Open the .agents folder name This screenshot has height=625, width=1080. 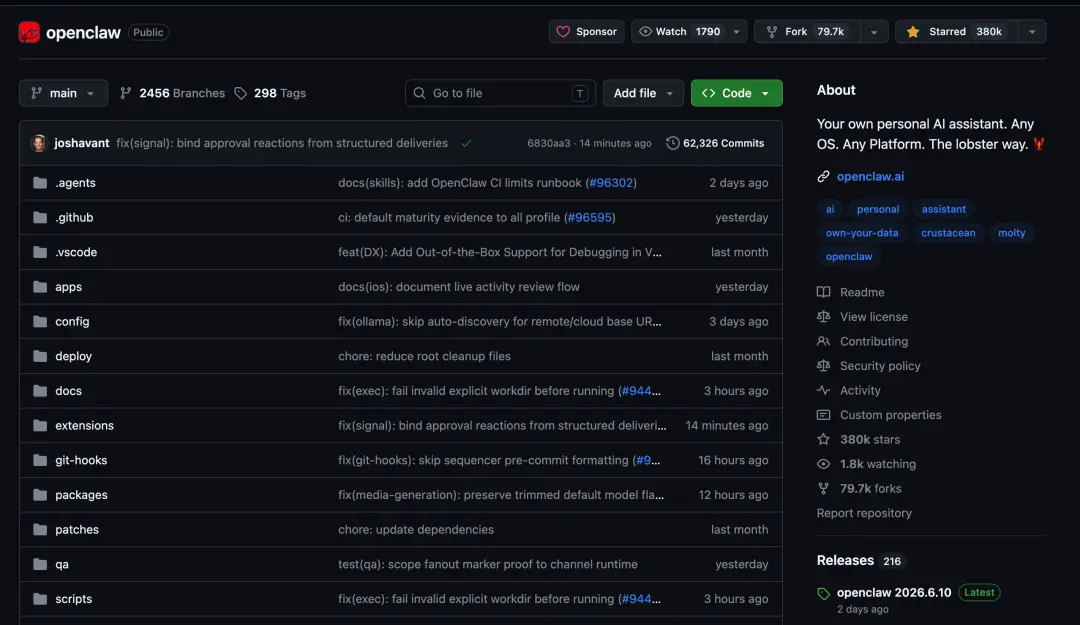tap(75, 183)
